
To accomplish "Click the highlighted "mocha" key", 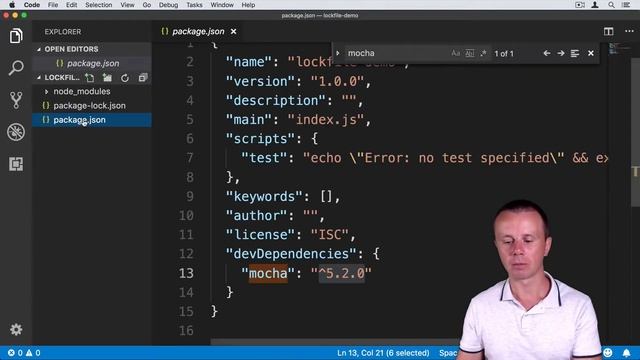I will (x=268, y=273).
